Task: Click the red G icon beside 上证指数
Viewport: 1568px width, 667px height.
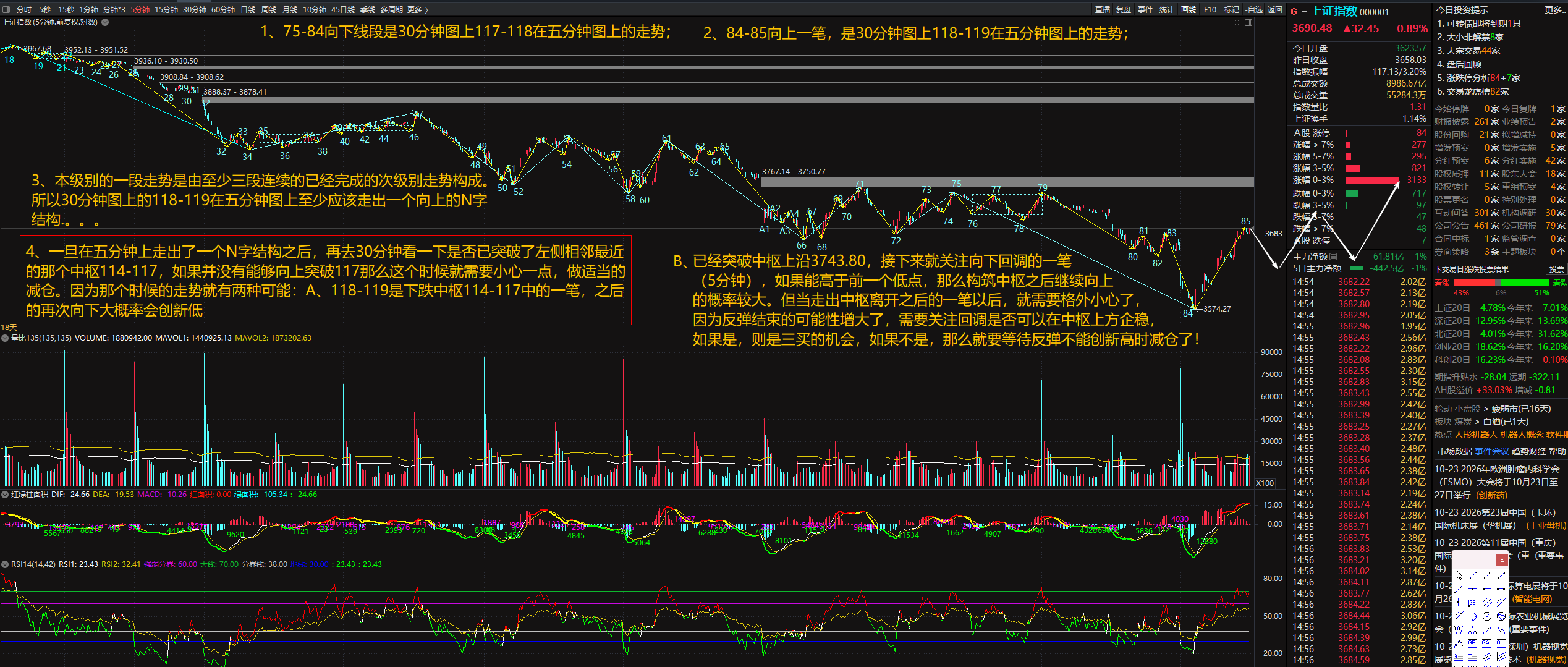Action: [x=1294, y=11]
